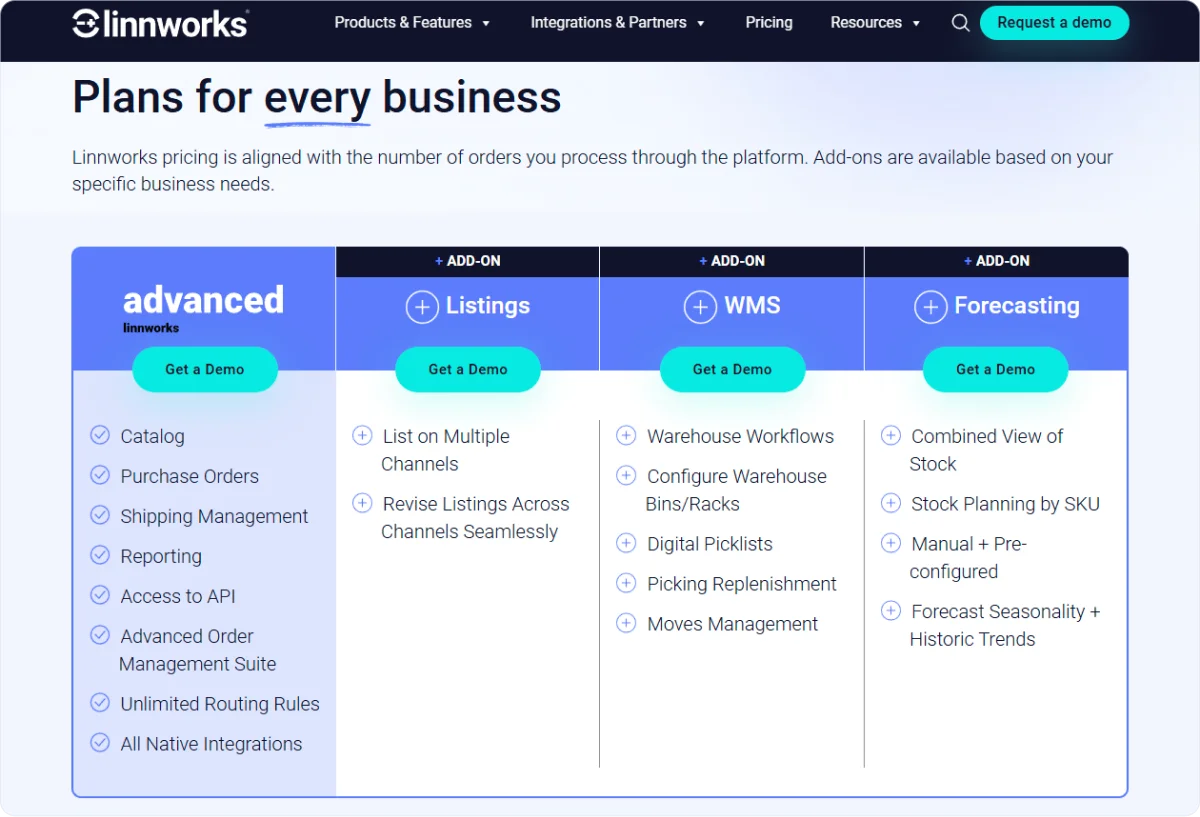Click Get a Demo under Listings add-on
1200x817 pixels.
(x=468, y=369)
